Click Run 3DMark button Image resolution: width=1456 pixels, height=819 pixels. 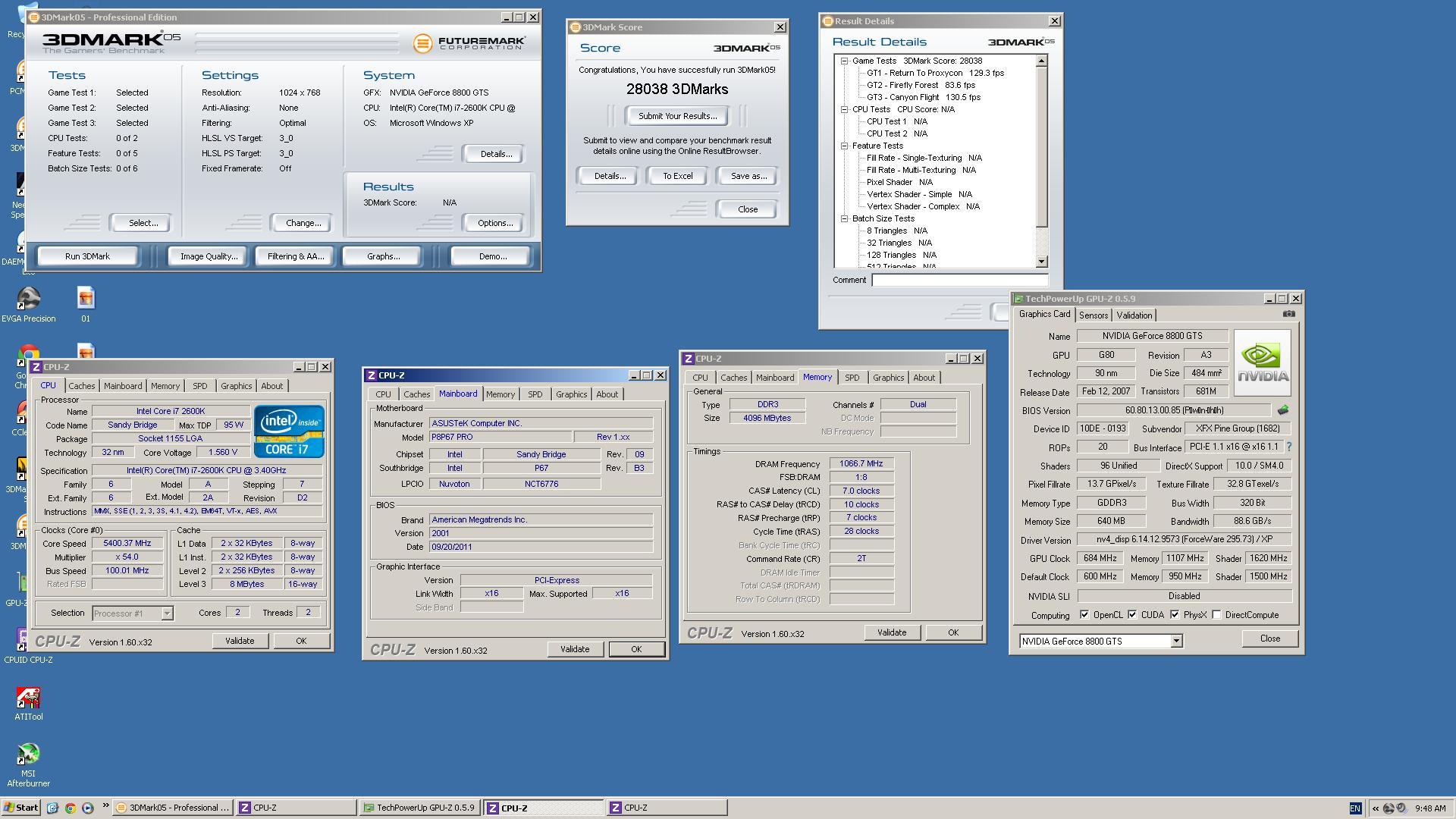coord(87,256)
